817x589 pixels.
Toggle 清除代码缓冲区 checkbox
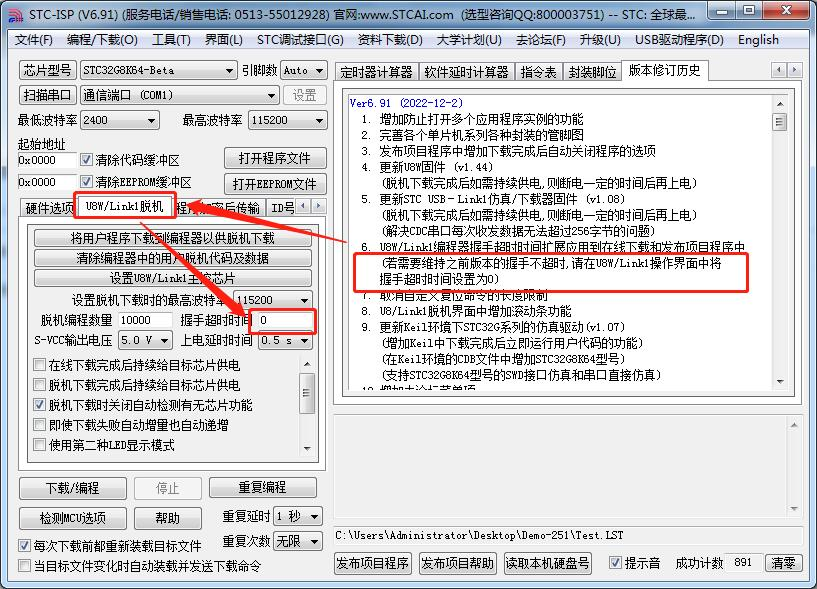(86, 159)
